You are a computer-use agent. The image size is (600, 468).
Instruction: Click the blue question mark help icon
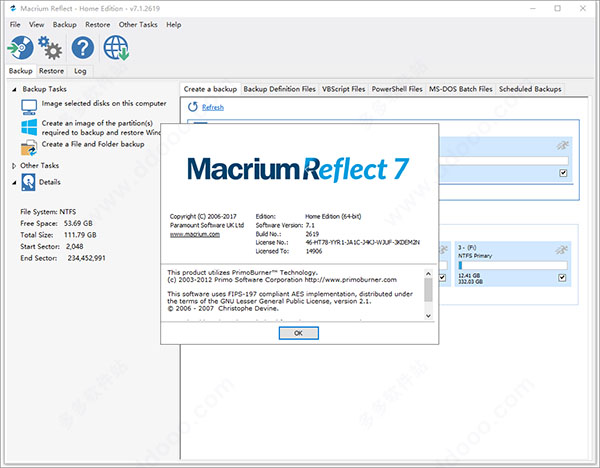pos(83,48)
